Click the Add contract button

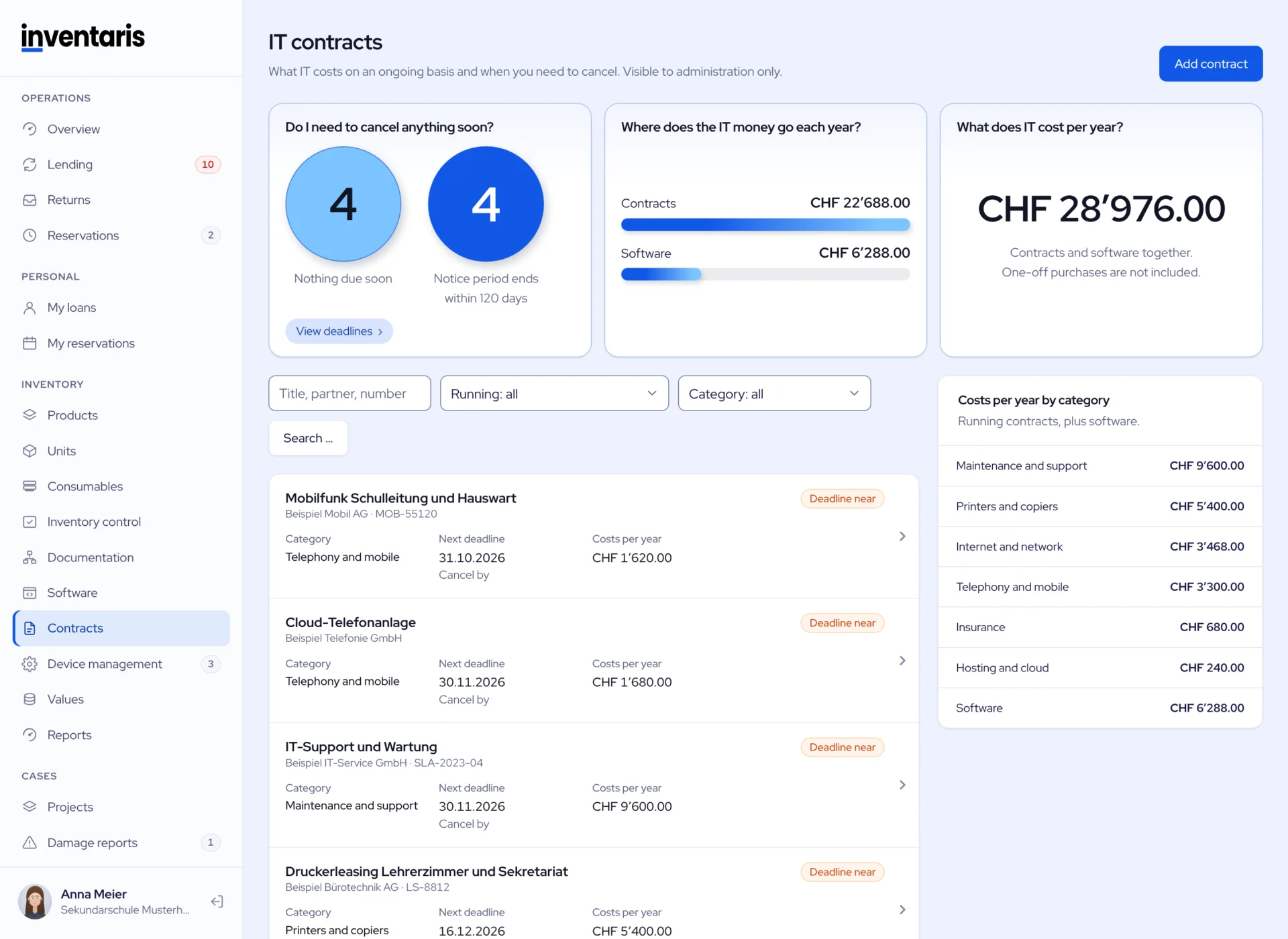tap(1211, 64)
